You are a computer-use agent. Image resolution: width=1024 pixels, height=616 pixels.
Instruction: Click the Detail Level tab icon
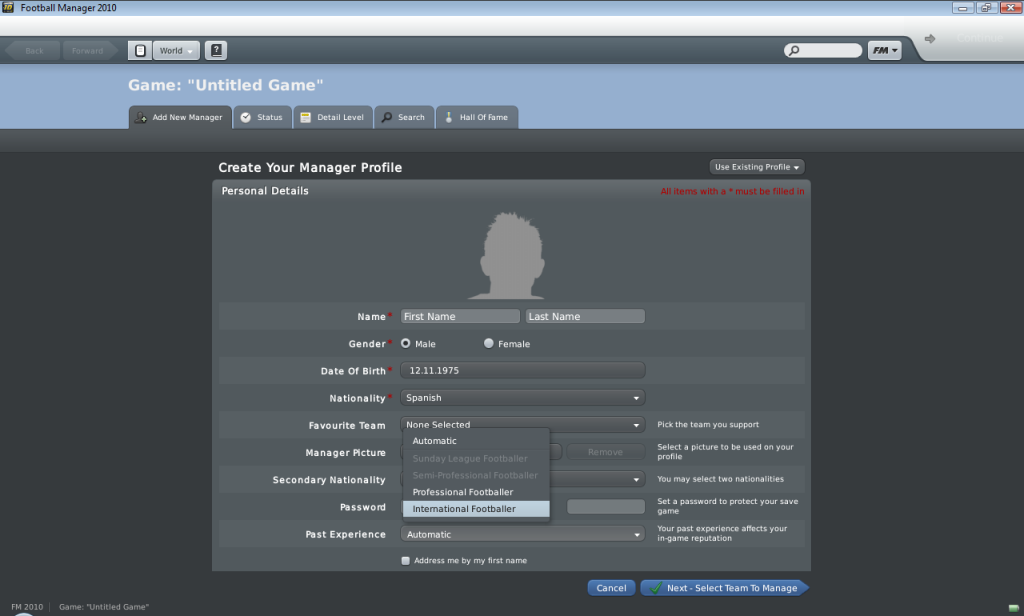click(305, 118)
